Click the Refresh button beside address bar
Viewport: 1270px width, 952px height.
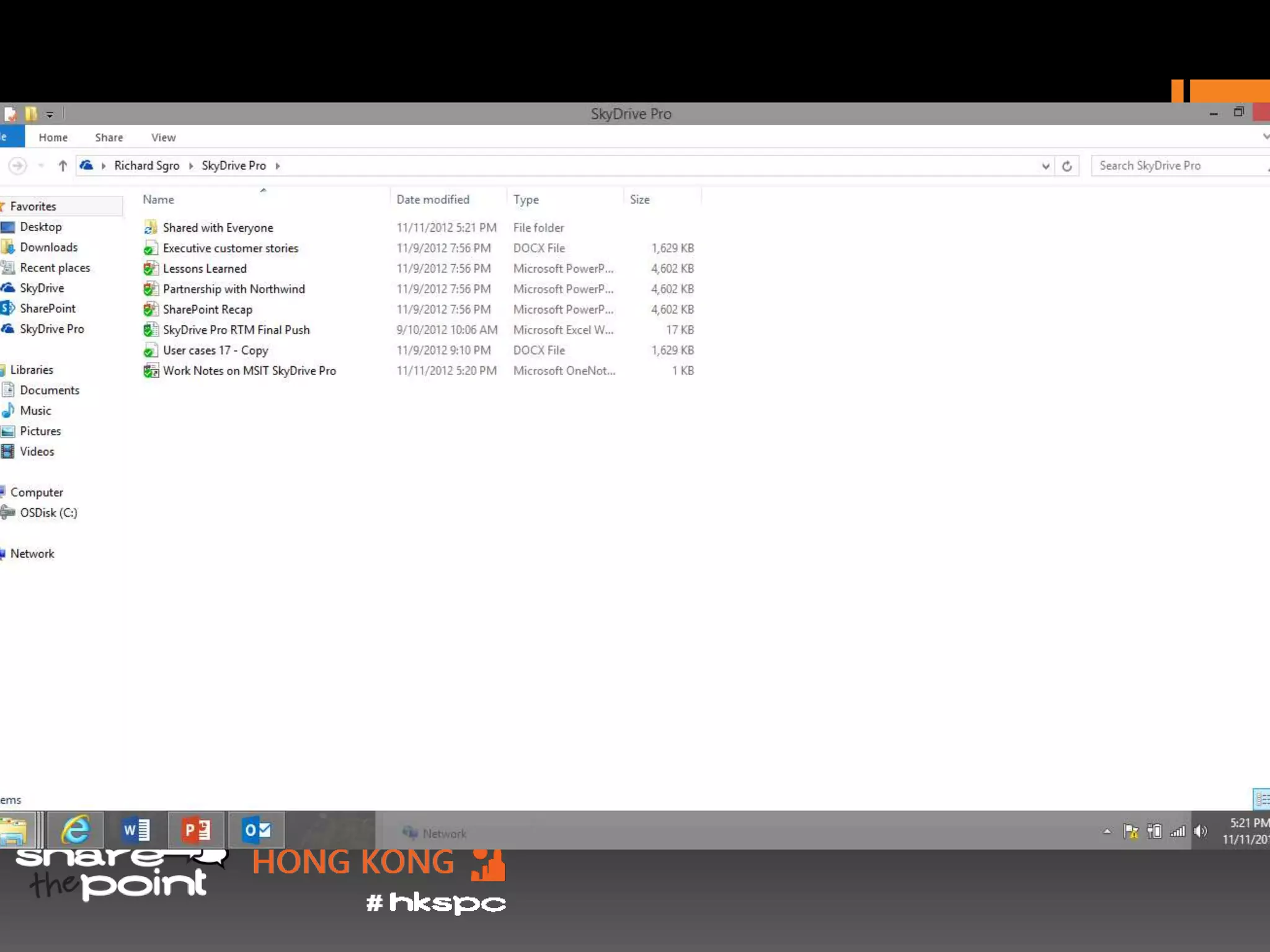point(1067,166)
